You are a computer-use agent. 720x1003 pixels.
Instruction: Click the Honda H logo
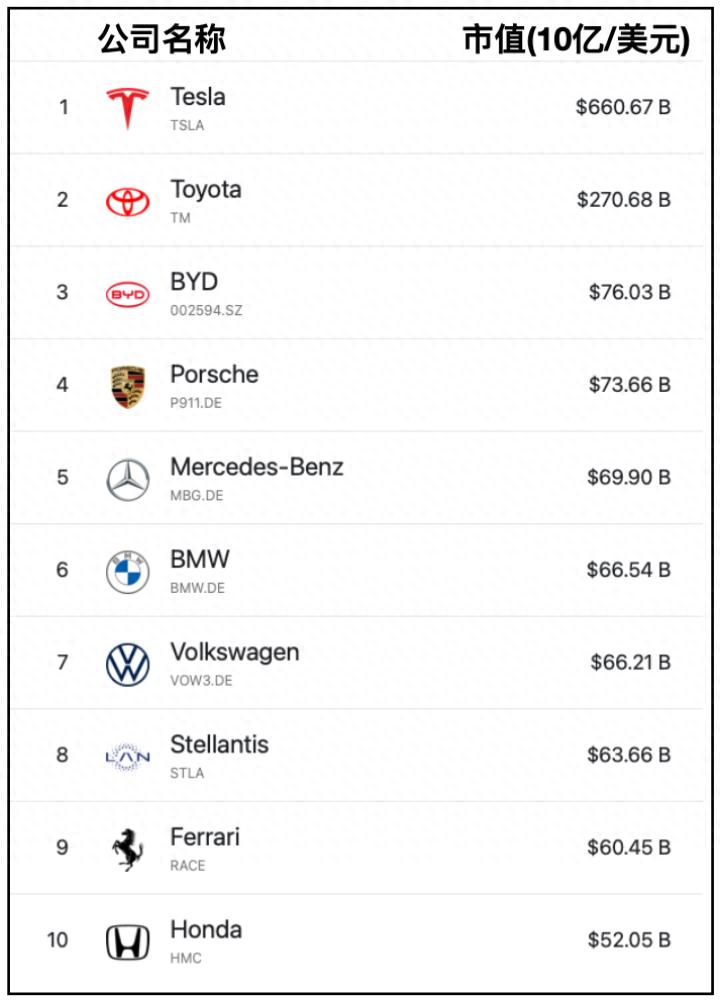[128, 942]
